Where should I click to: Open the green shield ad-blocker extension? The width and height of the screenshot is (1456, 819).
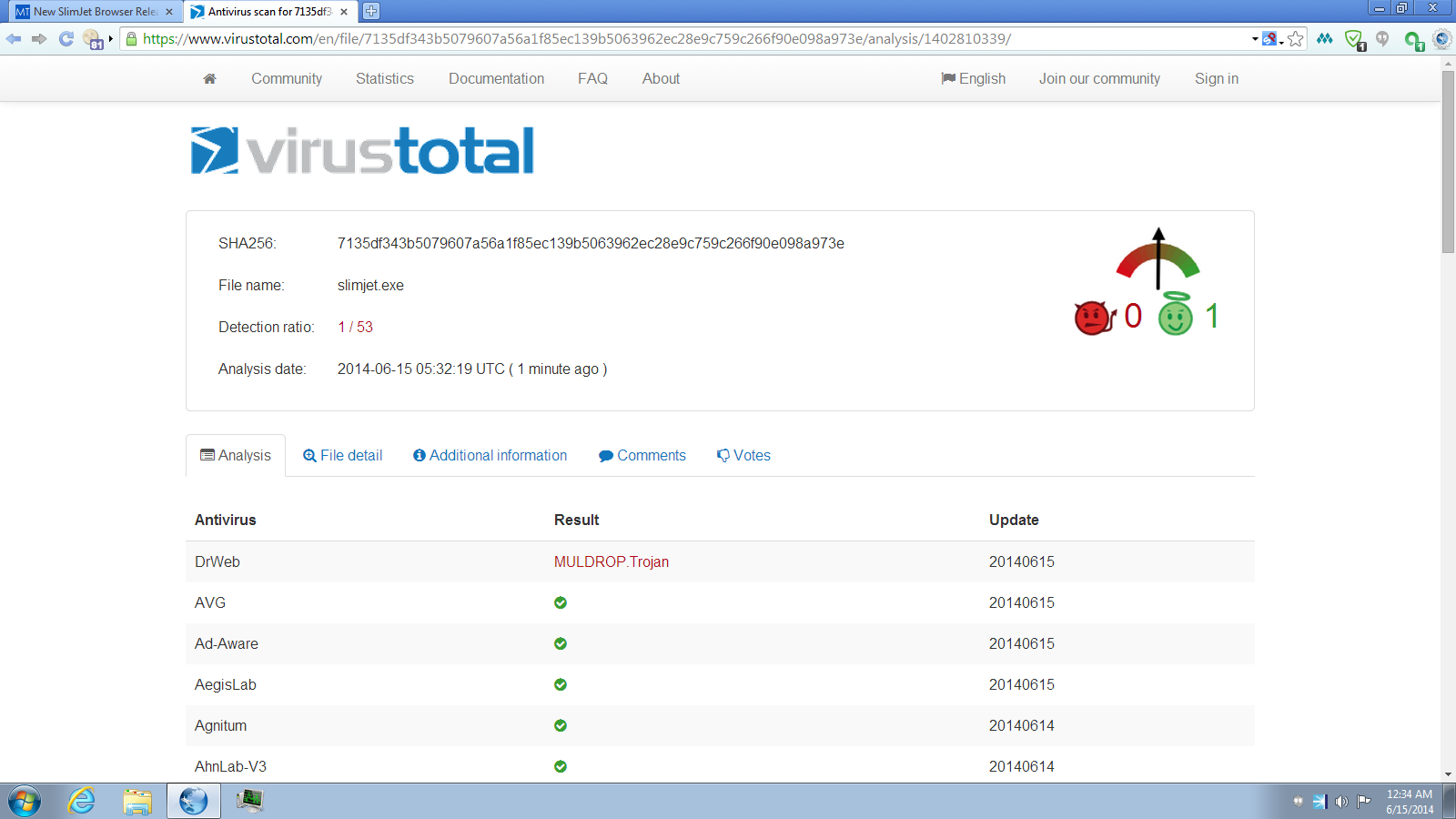coord(1355,40)
